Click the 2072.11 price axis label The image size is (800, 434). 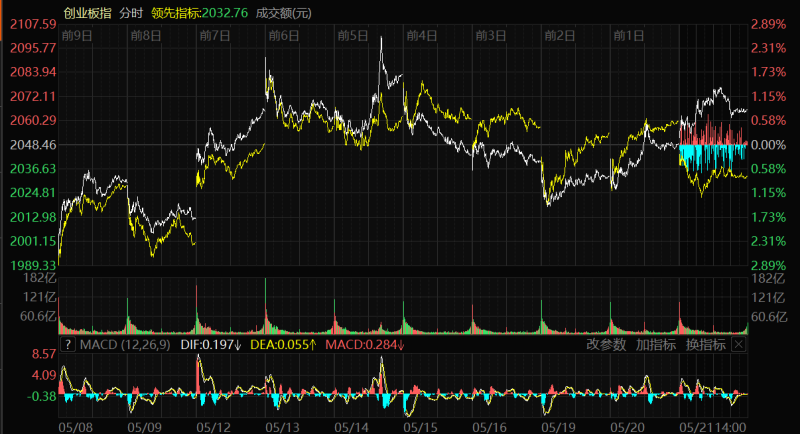pos(33,96)
